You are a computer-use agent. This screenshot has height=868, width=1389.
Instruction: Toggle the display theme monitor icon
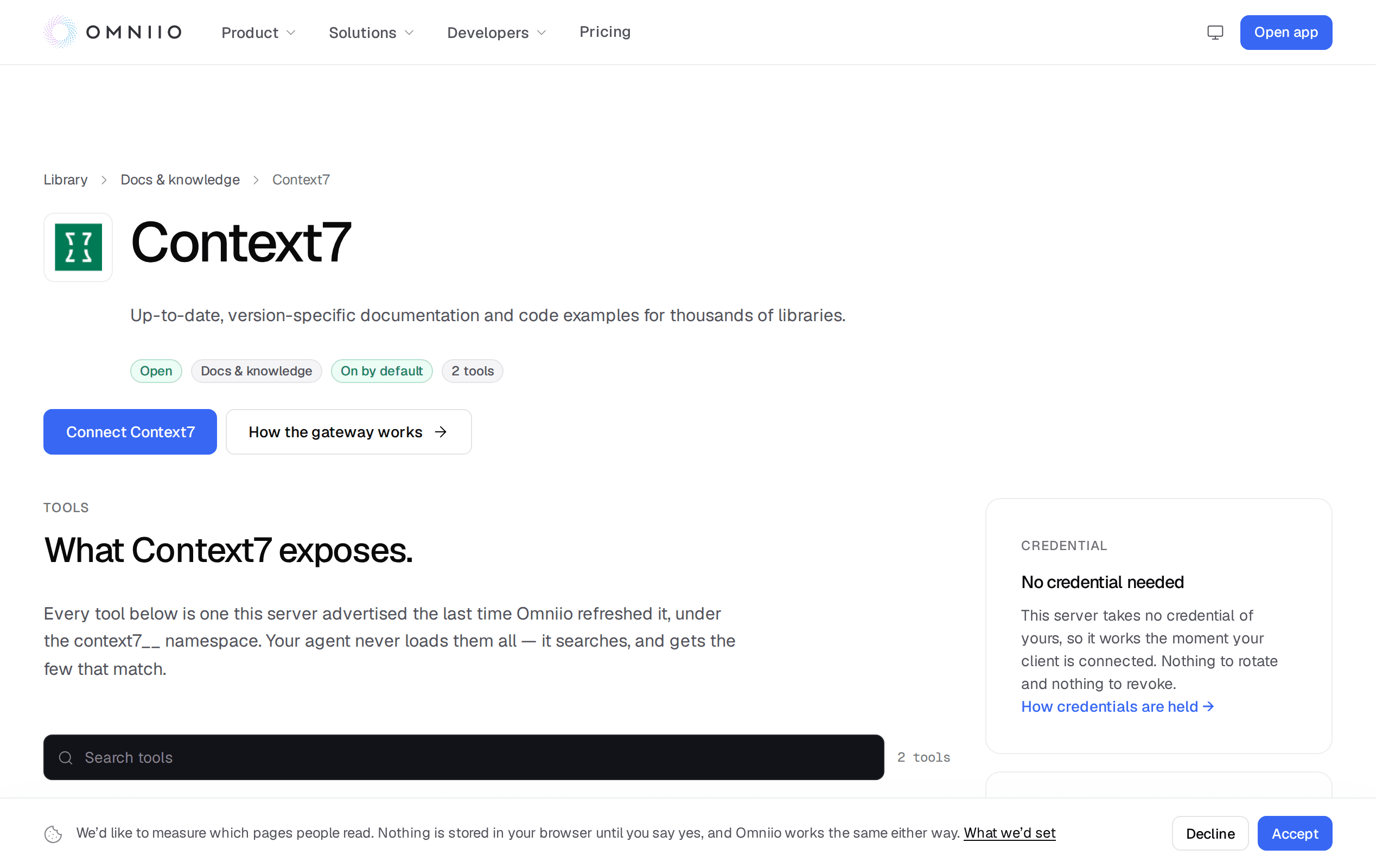tap(1214, 32)
